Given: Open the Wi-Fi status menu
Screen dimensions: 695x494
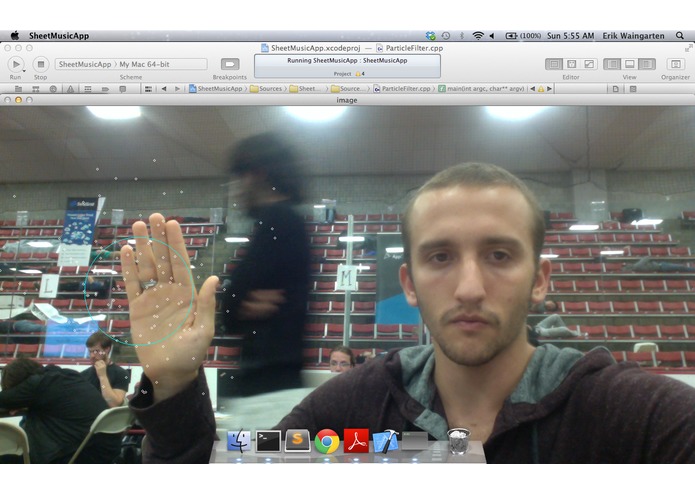Looking at the screenshot, I should tap(478, 35).
